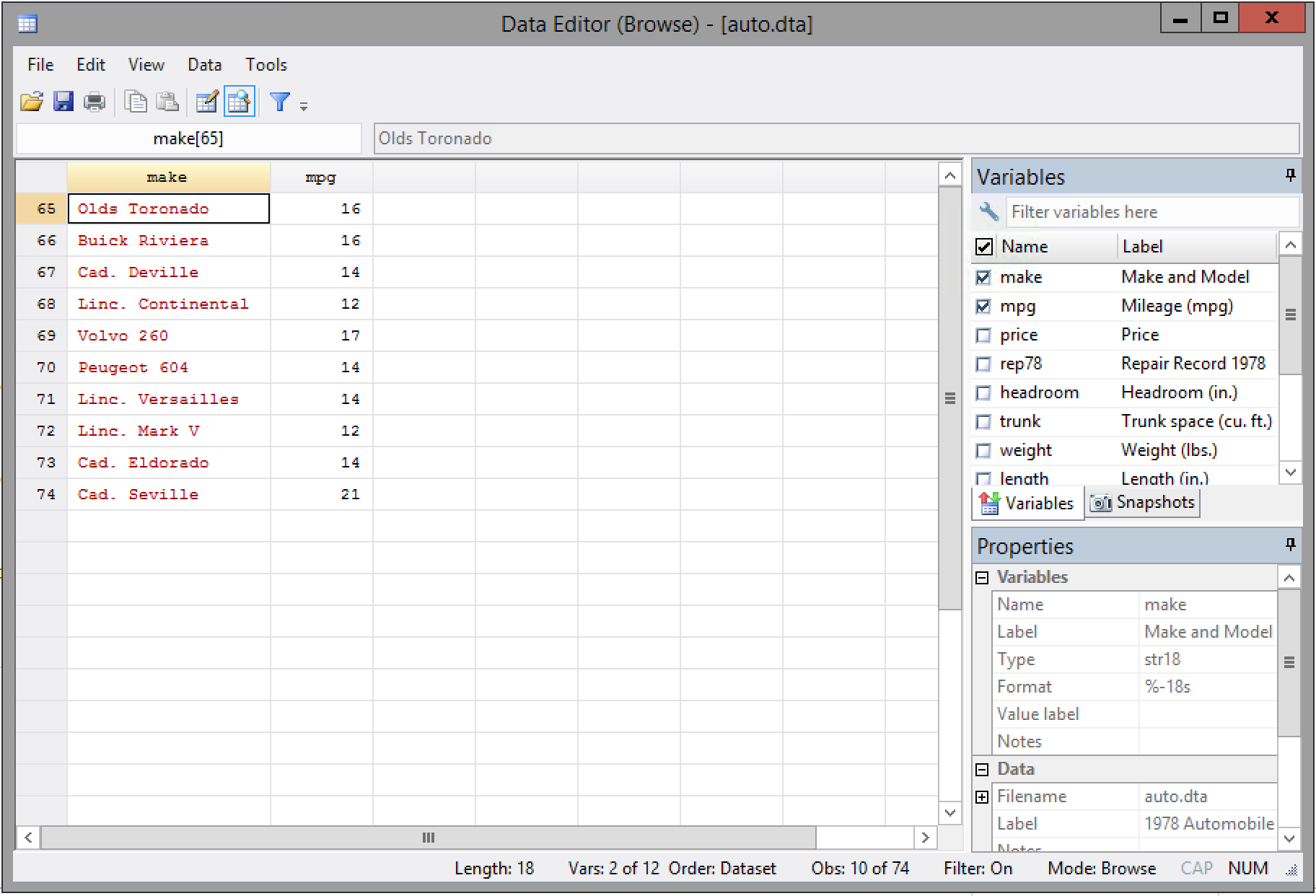Click the data grid scroll down arrow

[x=950, y=812]
